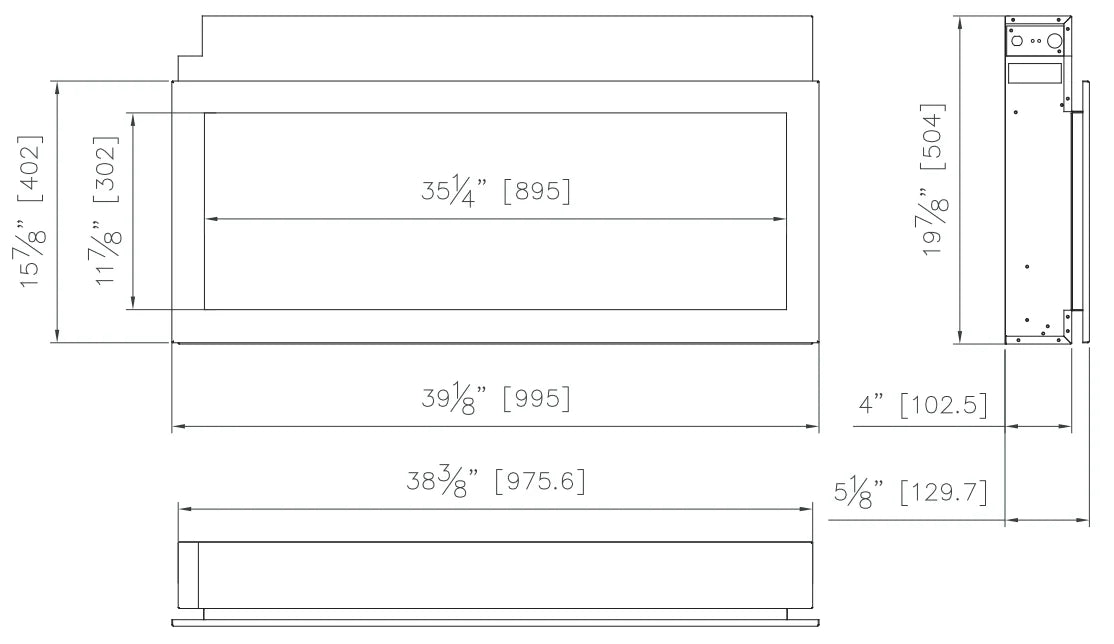Click the small left circle on control panel
Viewport: 1114px width, 644px height.
1017,41
